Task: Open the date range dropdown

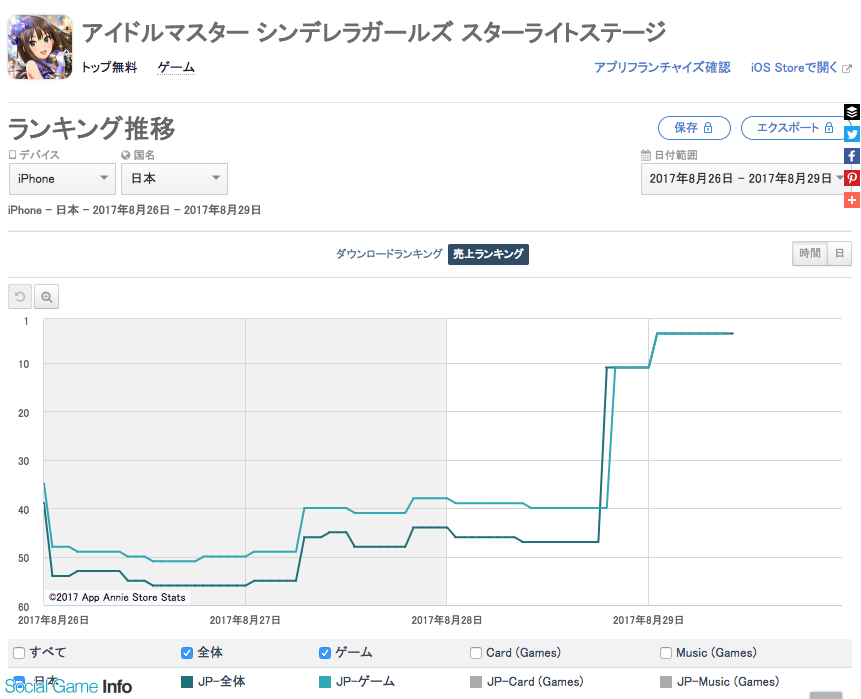Action: point(746,179)
